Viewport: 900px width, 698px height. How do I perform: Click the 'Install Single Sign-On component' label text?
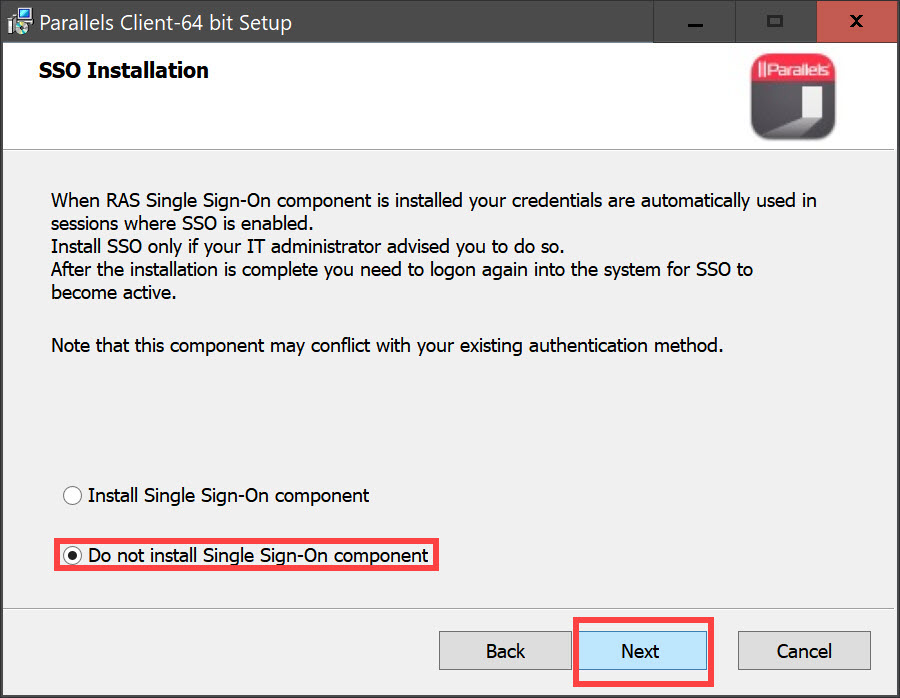click(x=228, y=496)
